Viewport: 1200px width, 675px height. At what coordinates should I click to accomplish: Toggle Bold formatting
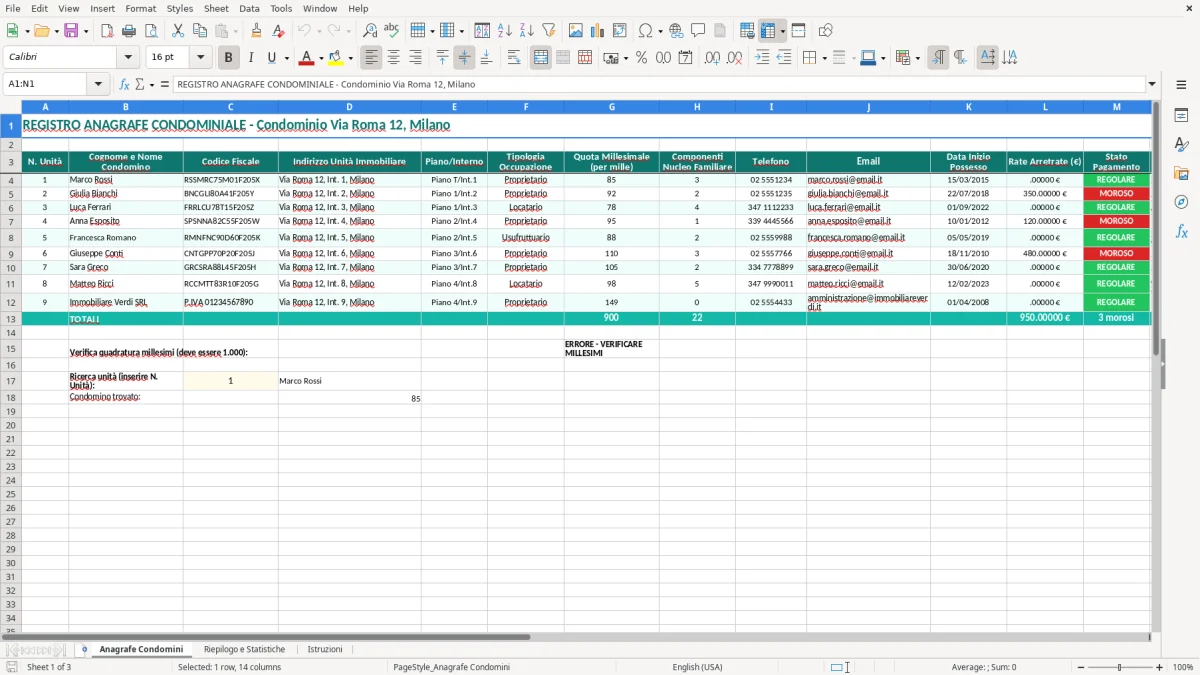tap(229, 58)
